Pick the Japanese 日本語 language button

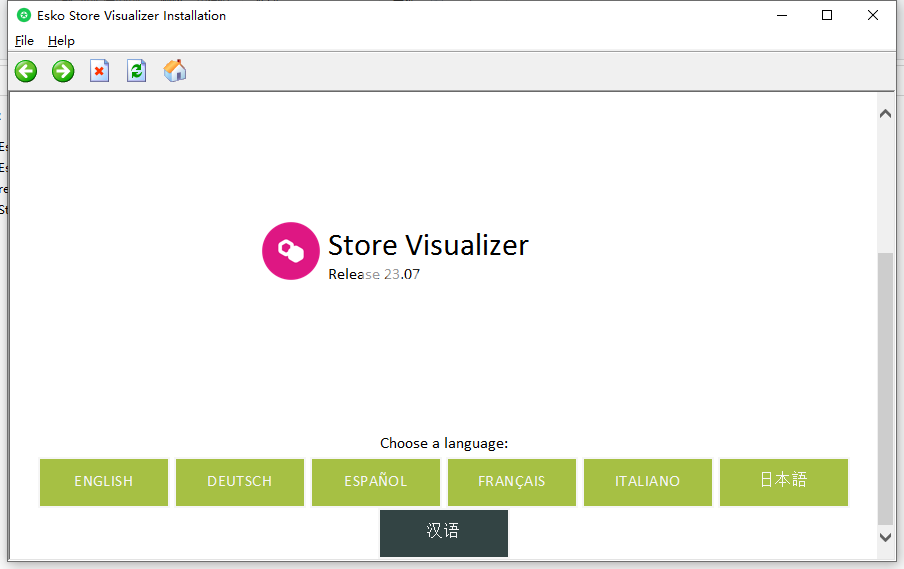784,482
